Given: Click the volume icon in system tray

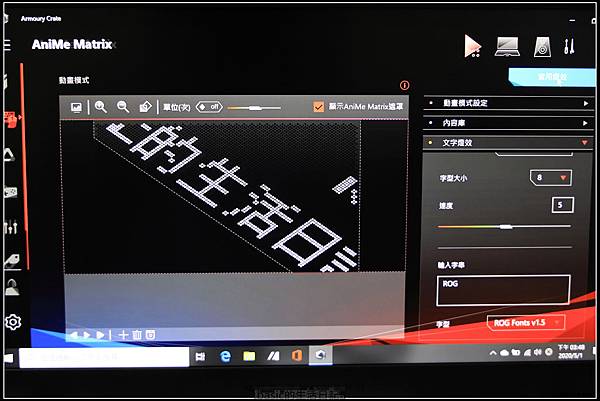Looking at the screenshot, I should [538, 352].
